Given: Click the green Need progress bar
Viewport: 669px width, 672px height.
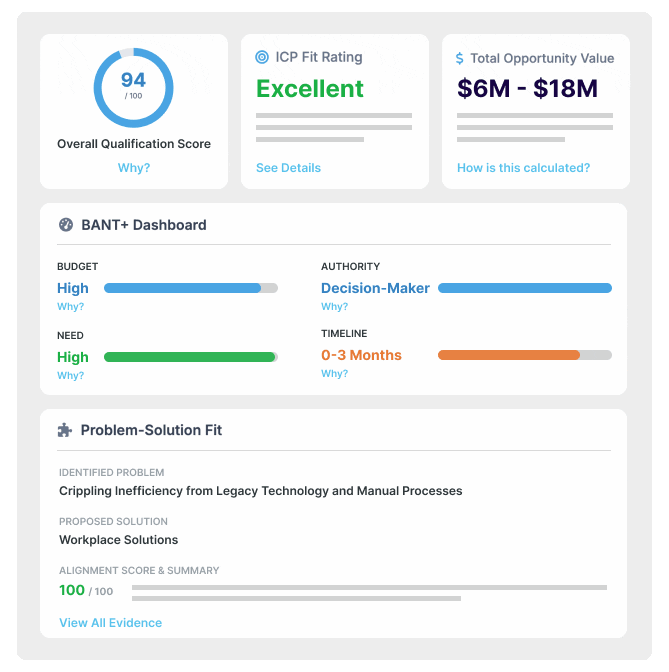Looking at the screenshot, I should (190, 357).
